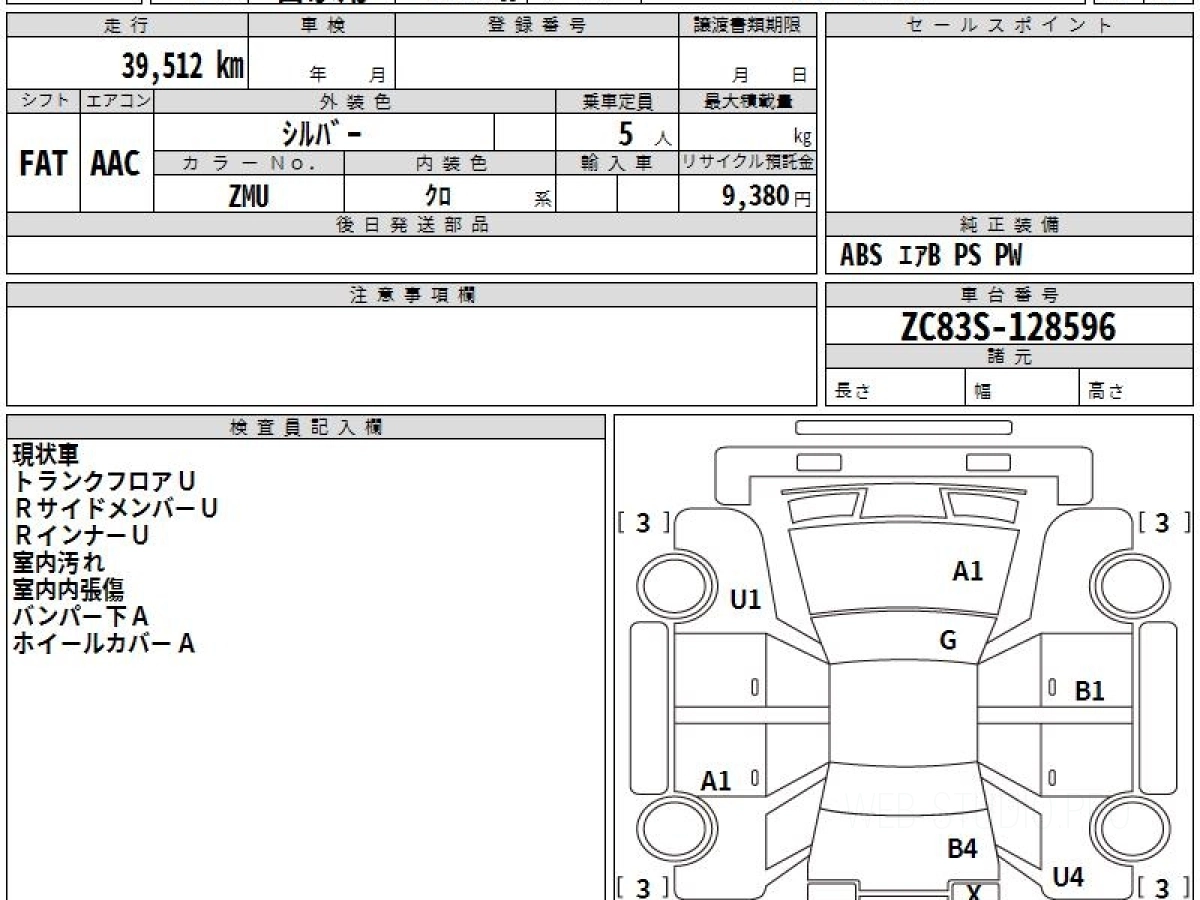Select the 諸元 header
Viewport: 1200px width, 900px height.
point(1008,357)
